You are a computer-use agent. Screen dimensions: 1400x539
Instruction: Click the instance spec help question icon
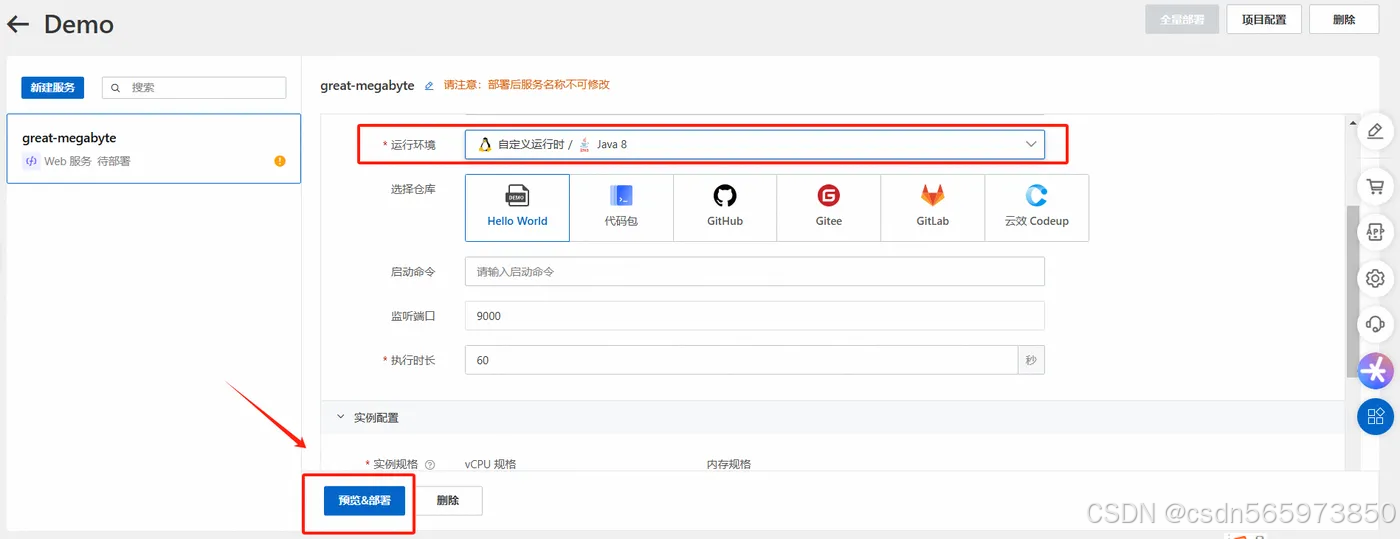click(x=430, y=464)
